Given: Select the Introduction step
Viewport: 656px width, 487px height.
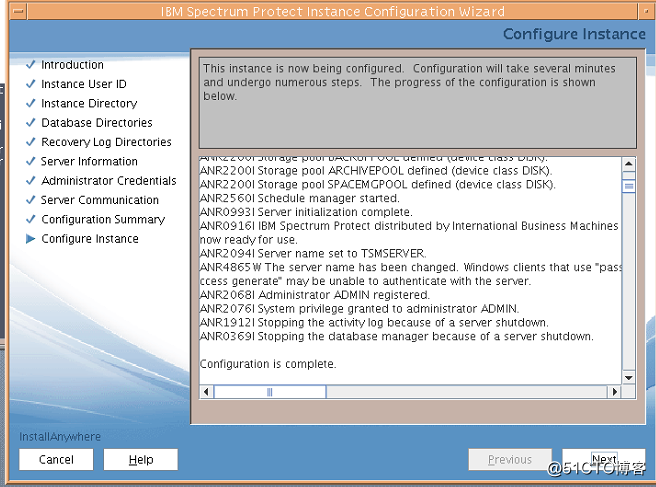Looking at the screenshot, I should (72, 65).
